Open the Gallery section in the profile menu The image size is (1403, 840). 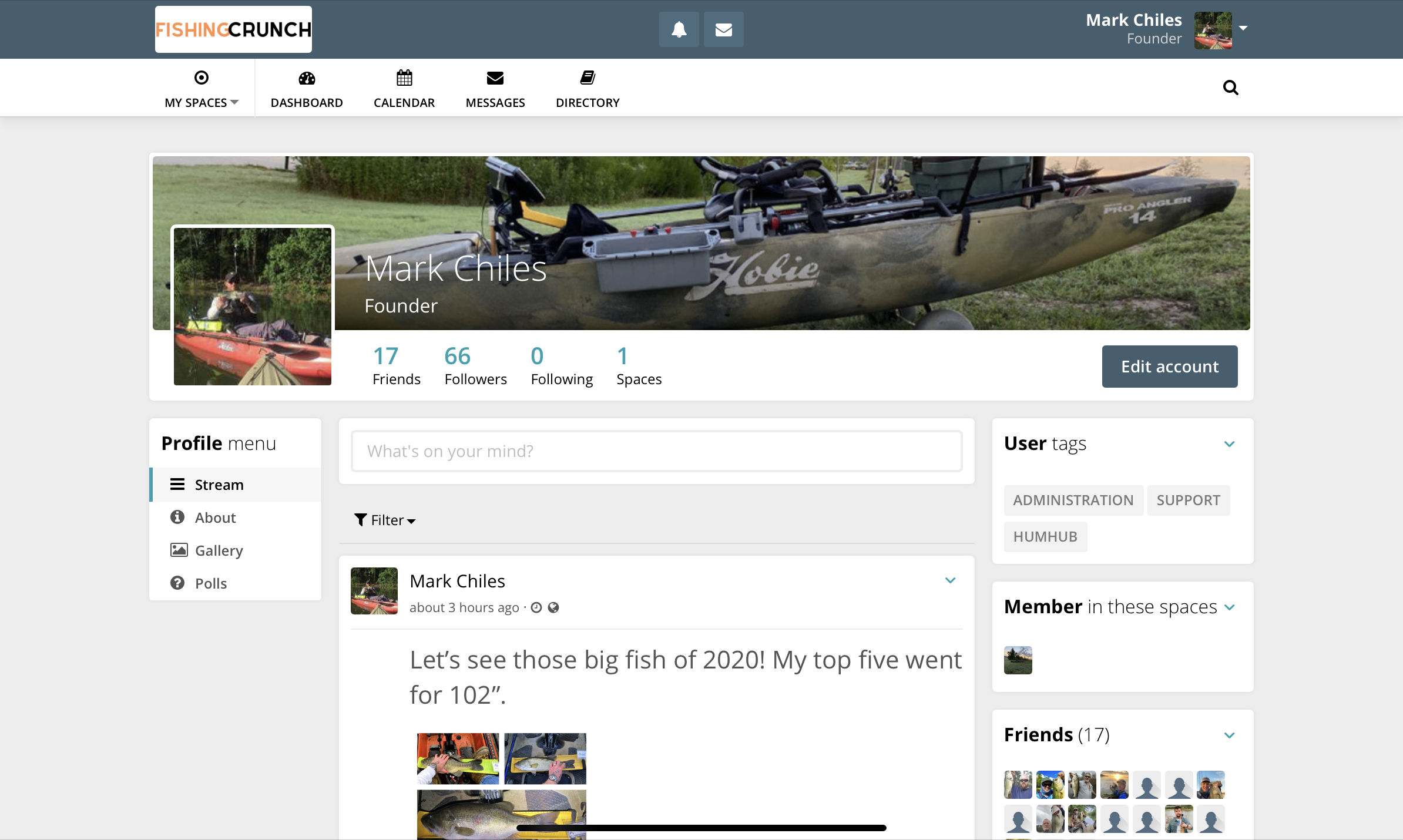(219, 550)
